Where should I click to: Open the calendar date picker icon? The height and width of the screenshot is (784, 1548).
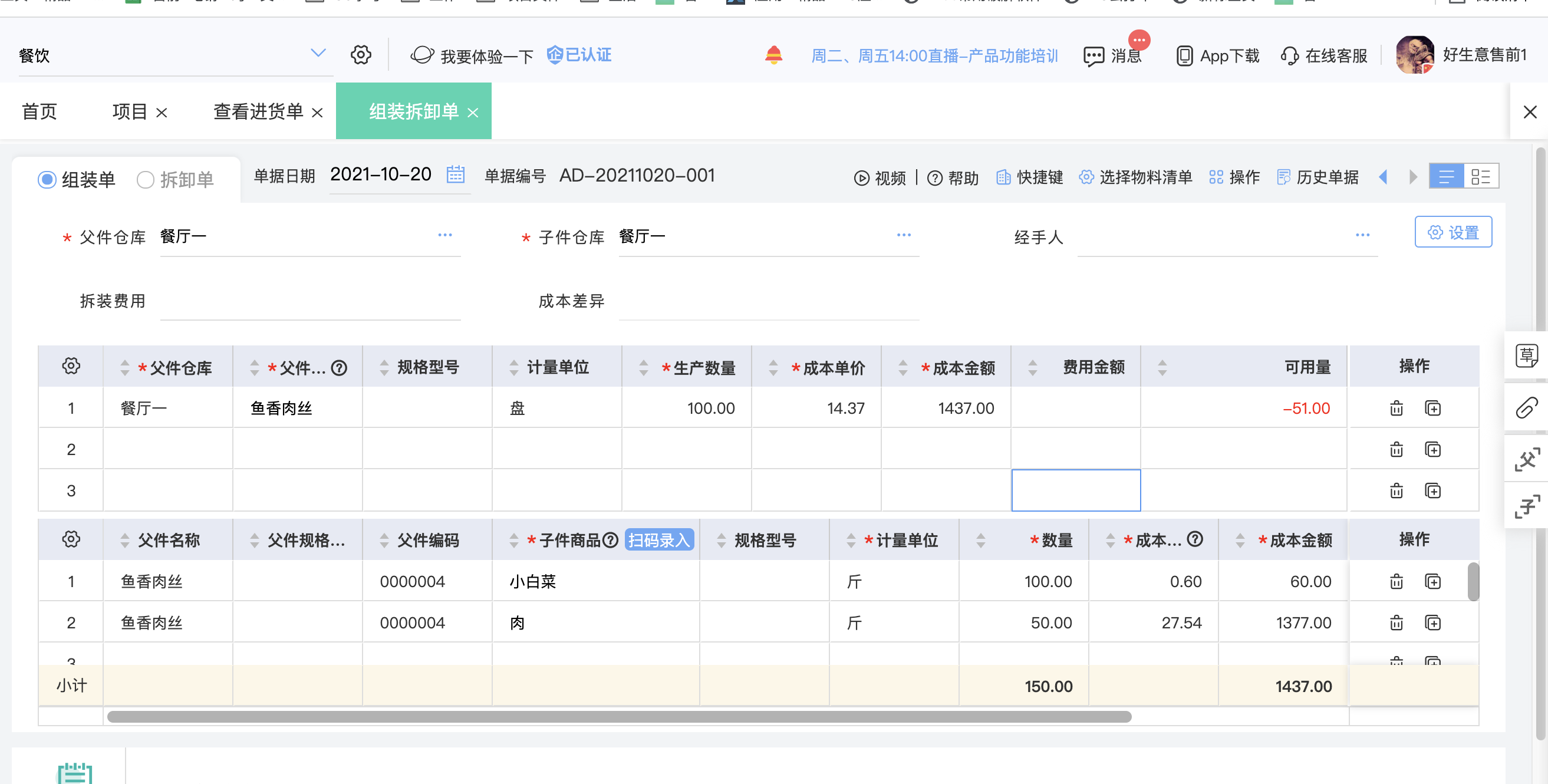tap(455, 175)
